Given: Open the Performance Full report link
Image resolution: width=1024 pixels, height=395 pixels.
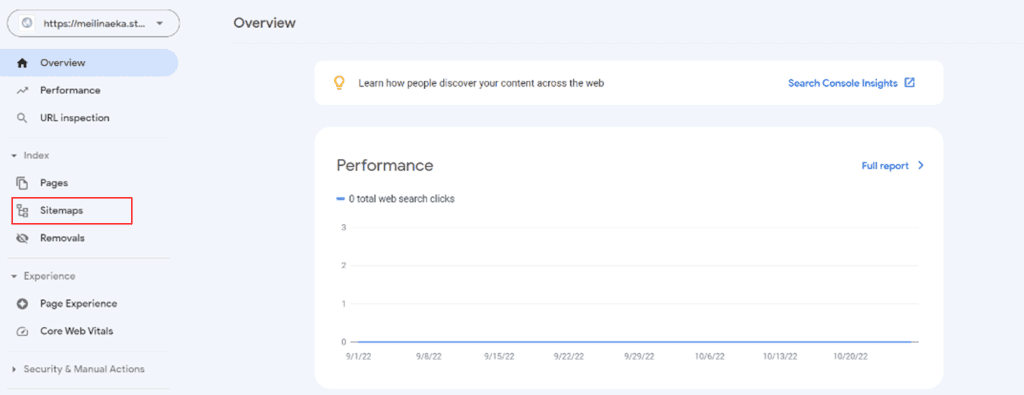Looking at the screenshot, I should point(885,166).
